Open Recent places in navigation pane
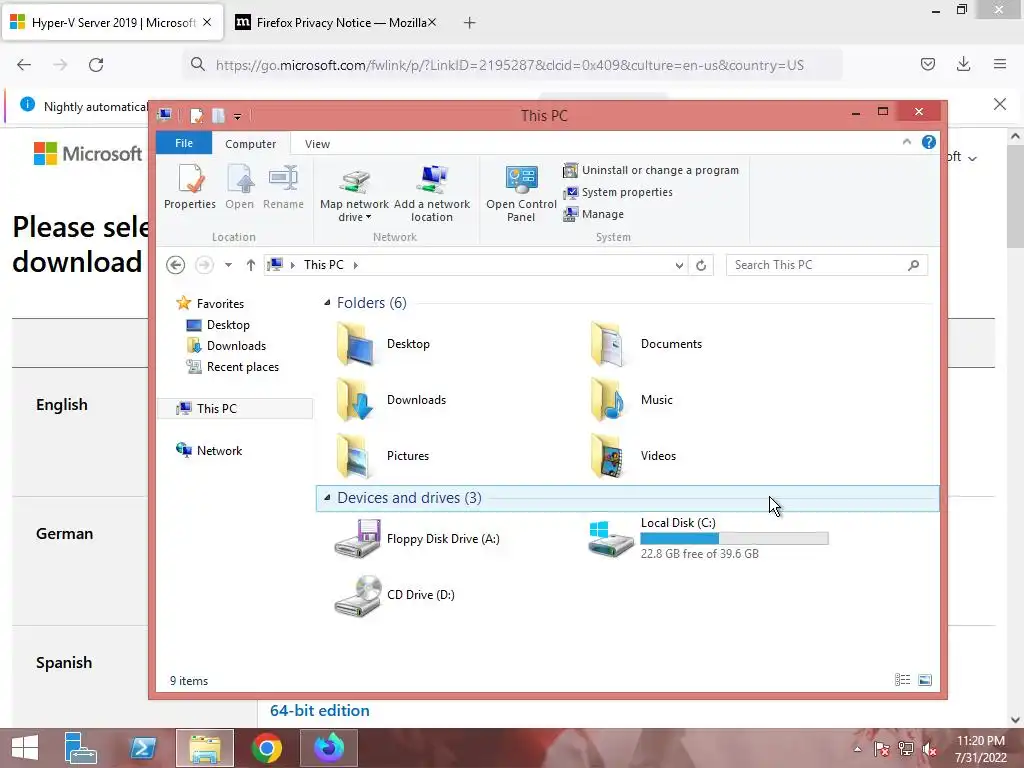Screen dimensions: 1024x768 (232, 367)
